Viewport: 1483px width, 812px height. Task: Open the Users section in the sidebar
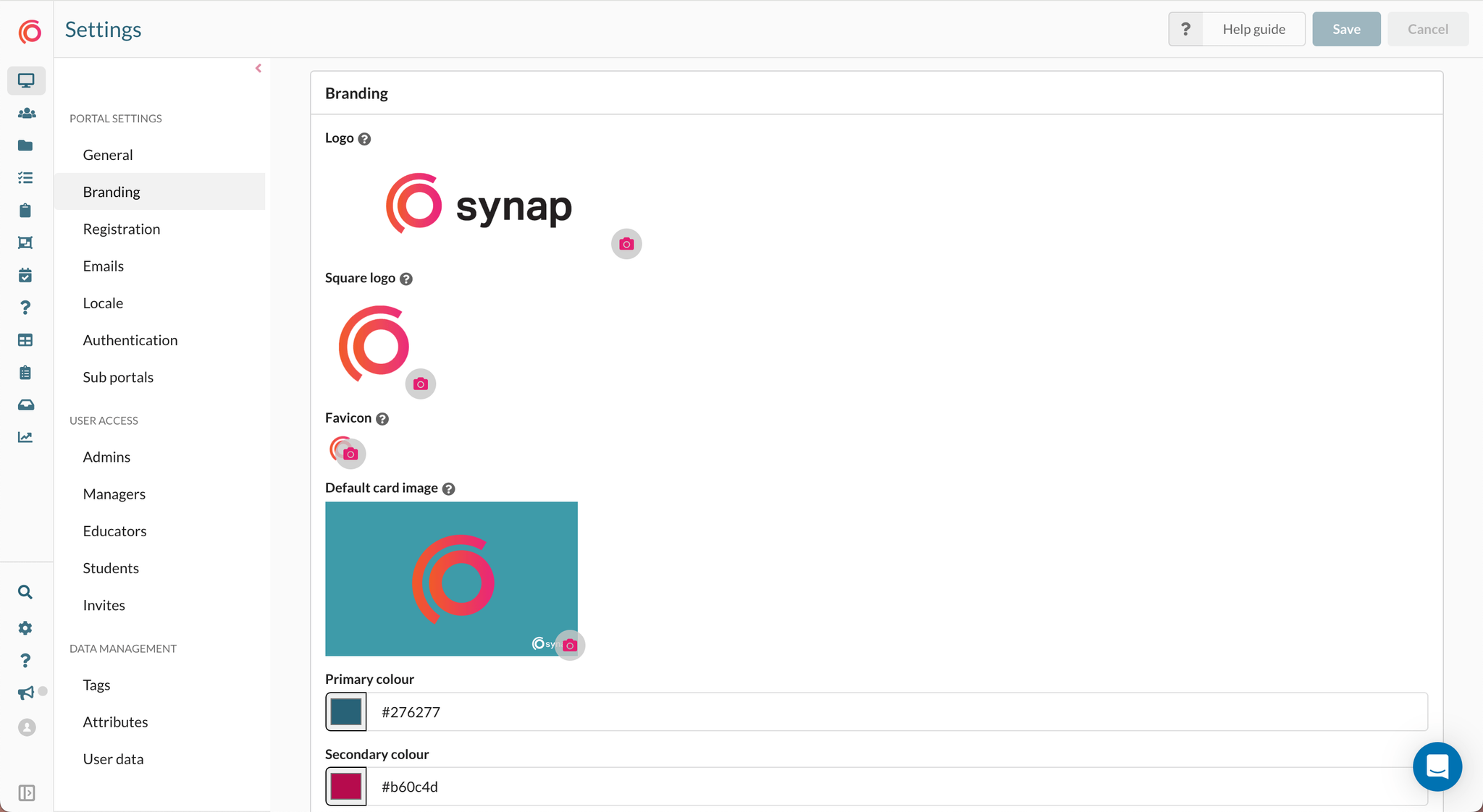[x=26, y=113]
